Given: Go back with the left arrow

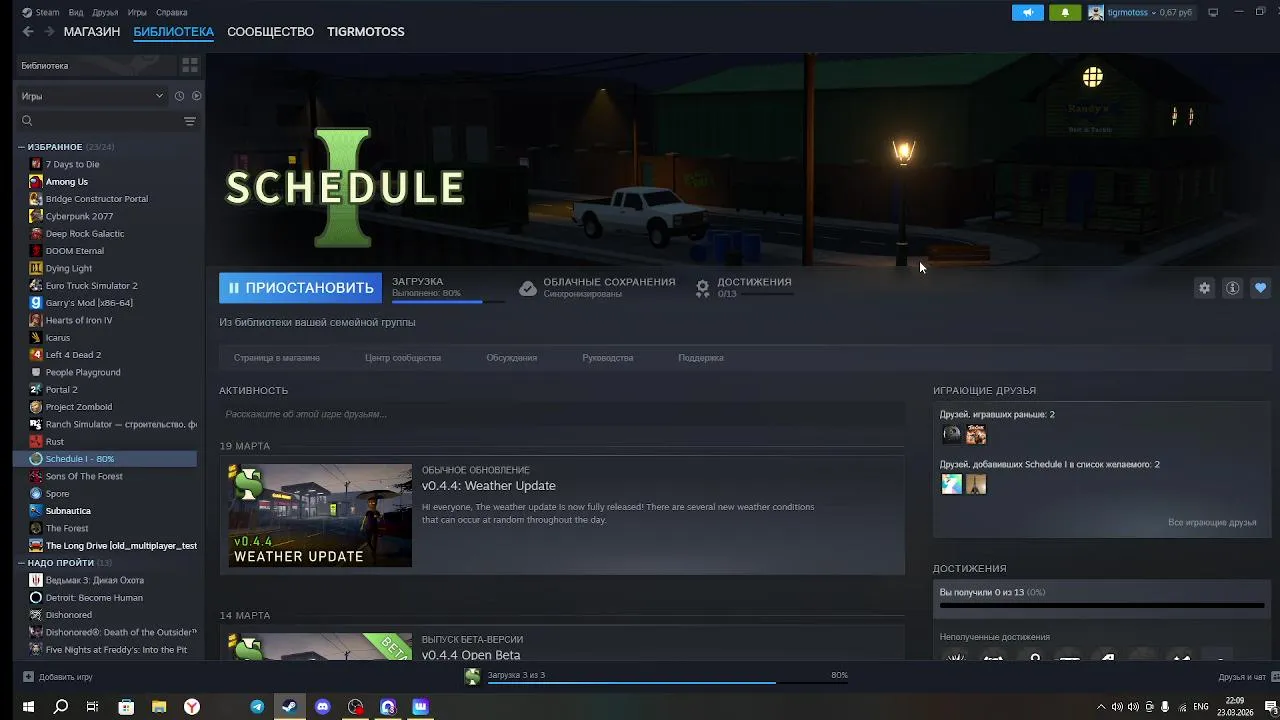Looking at the screenshot, I should pyautogui.click(x=28, y=32).
